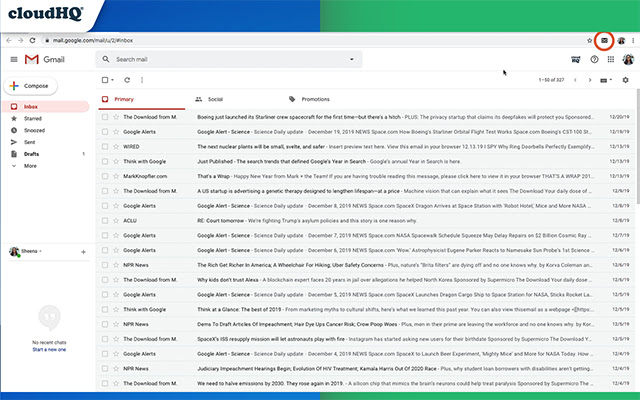Go to newer messages page arrow
This screenshot has width=640, height=400.
[x=575, y=80]
